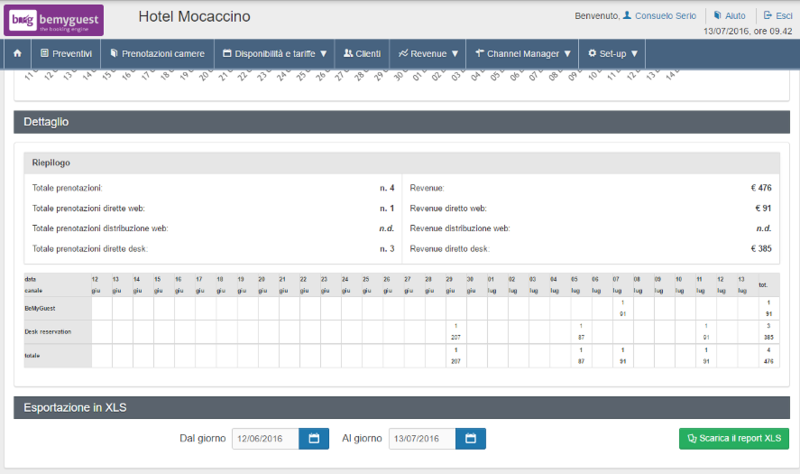Open calendar picker for Al giorno date
This screenshot has width=800, height=474.
click(470, 438)
